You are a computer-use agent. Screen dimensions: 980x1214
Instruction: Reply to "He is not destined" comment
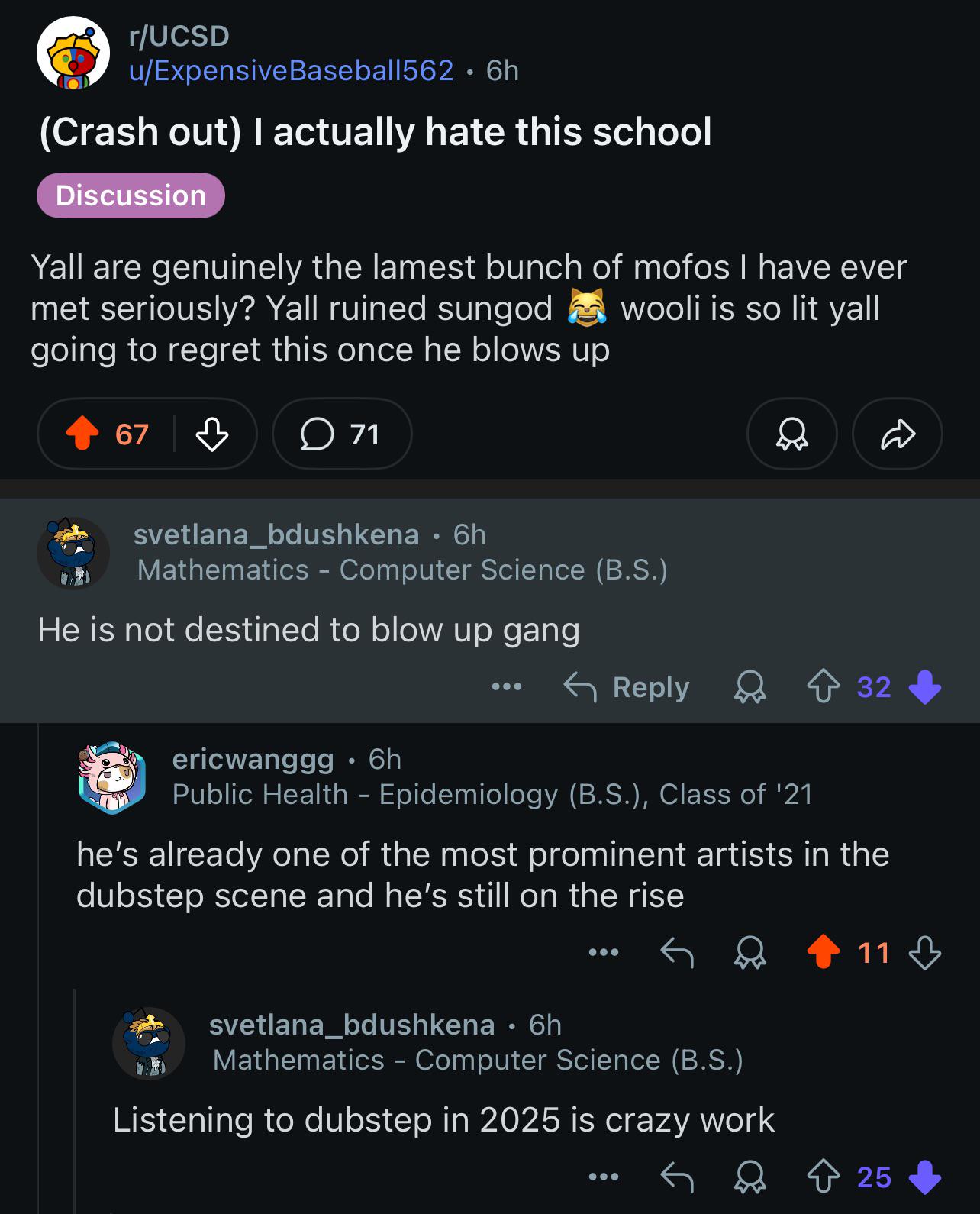[626, 687]
